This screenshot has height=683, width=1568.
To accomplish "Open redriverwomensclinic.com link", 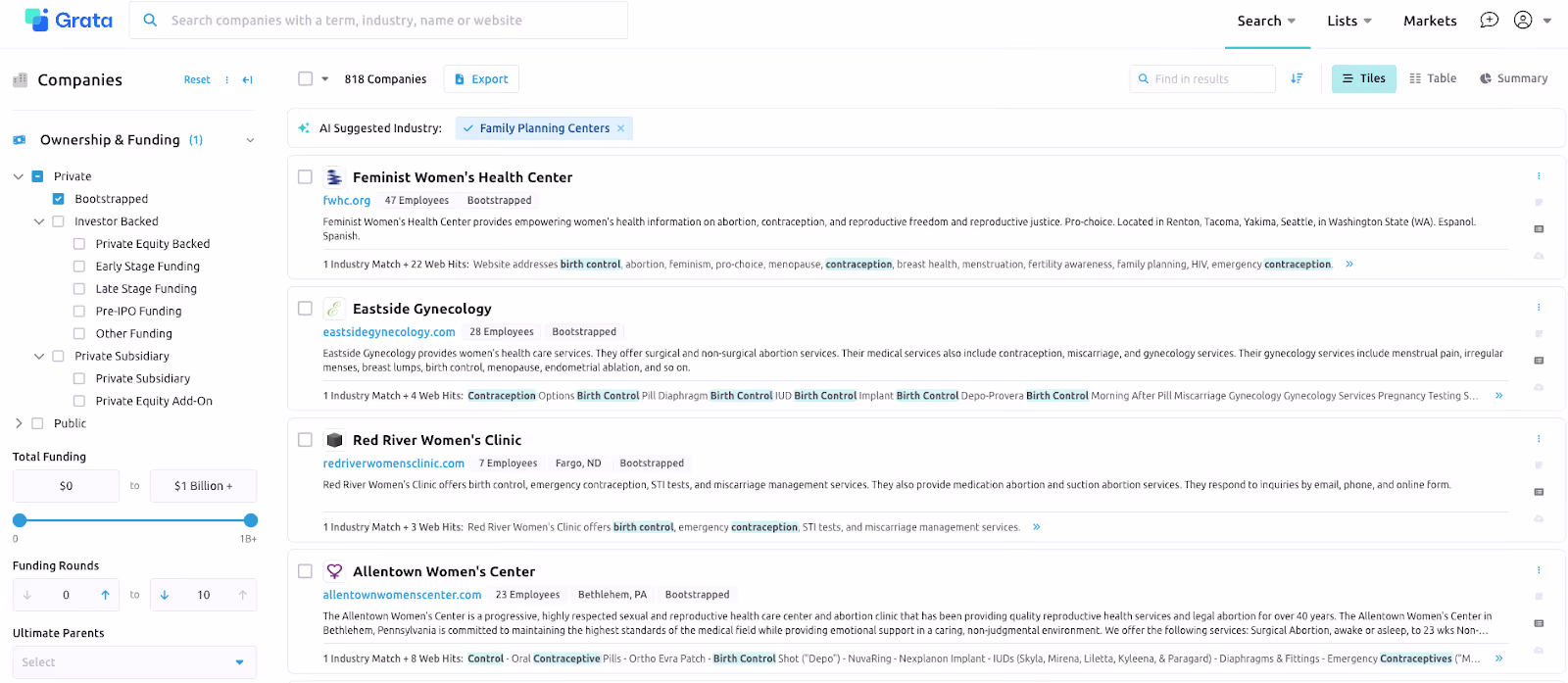I will coord(394,463).
